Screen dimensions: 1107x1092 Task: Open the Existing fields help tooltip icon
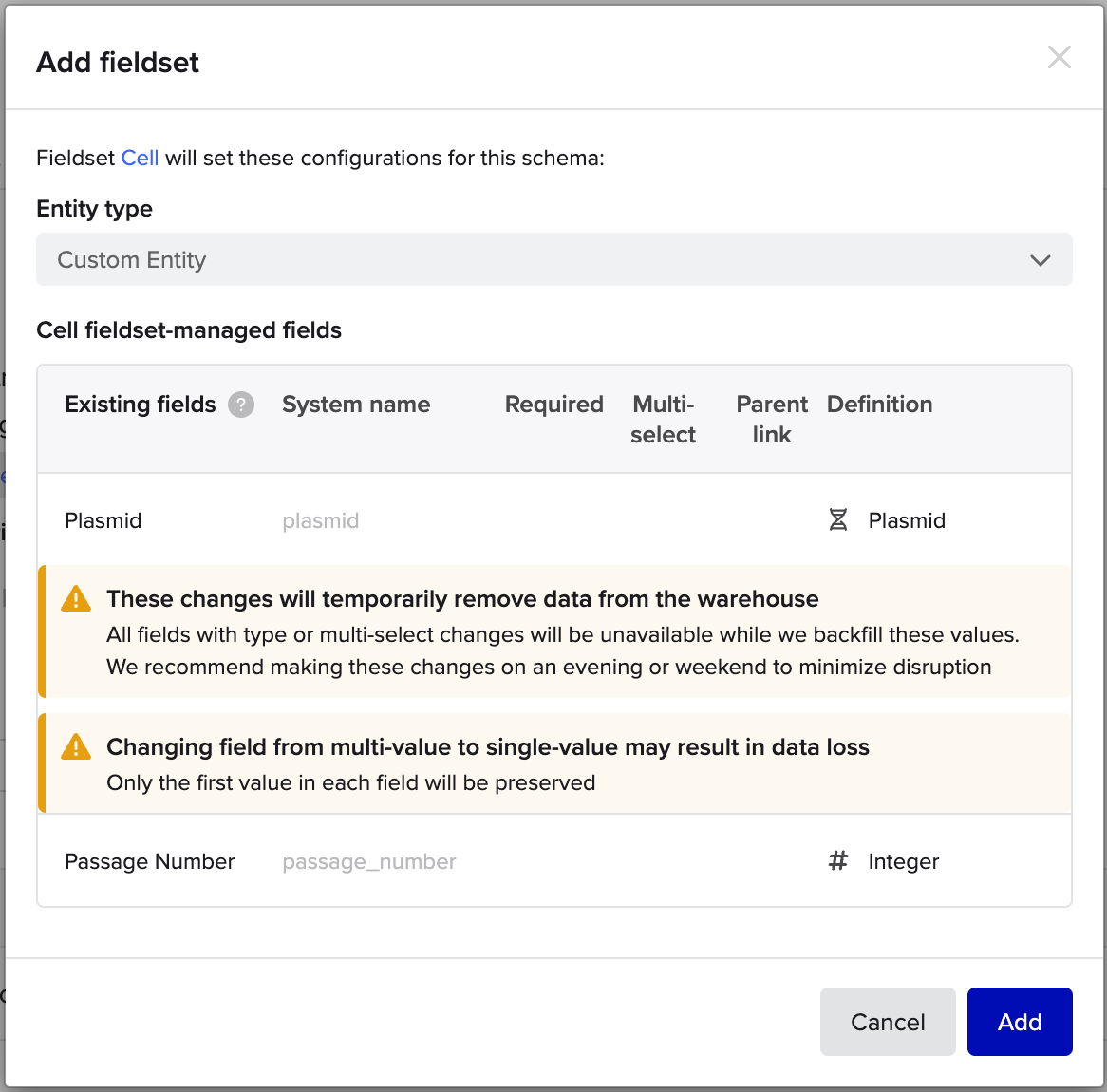coord(240,405)
